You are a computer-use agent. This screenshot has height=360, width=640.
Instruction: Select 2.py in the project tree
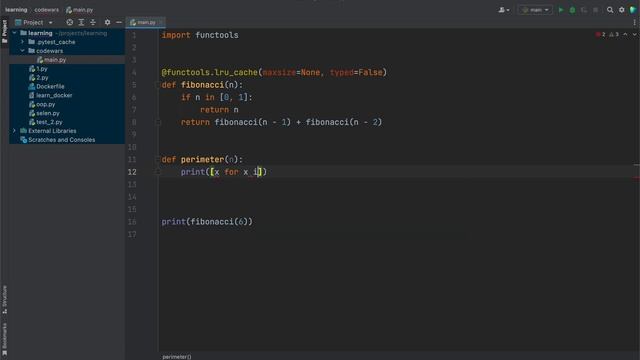67,78
